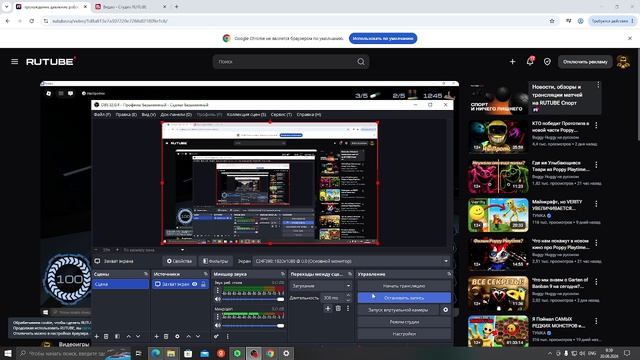Open the audio mixer's three-dot menu

[x=228, y=336]
